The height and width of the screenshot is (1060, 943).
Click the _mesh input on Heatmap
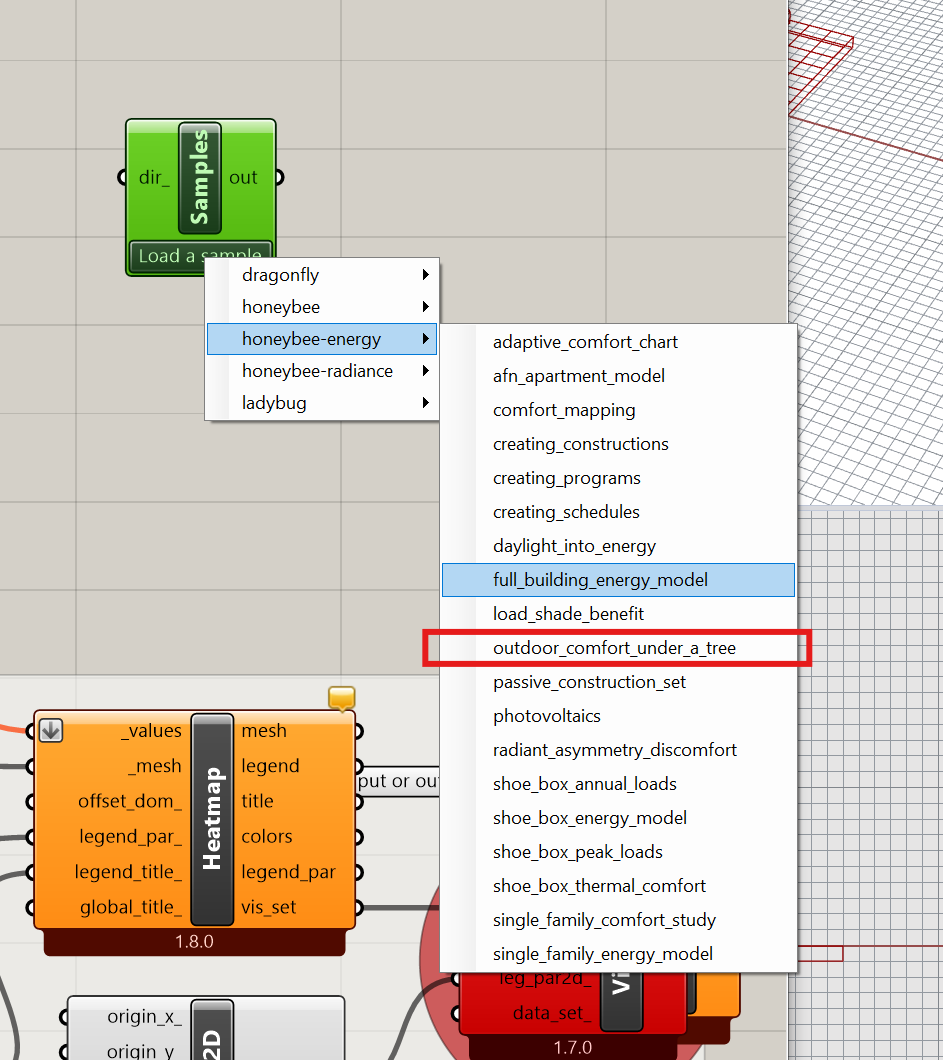155,766
